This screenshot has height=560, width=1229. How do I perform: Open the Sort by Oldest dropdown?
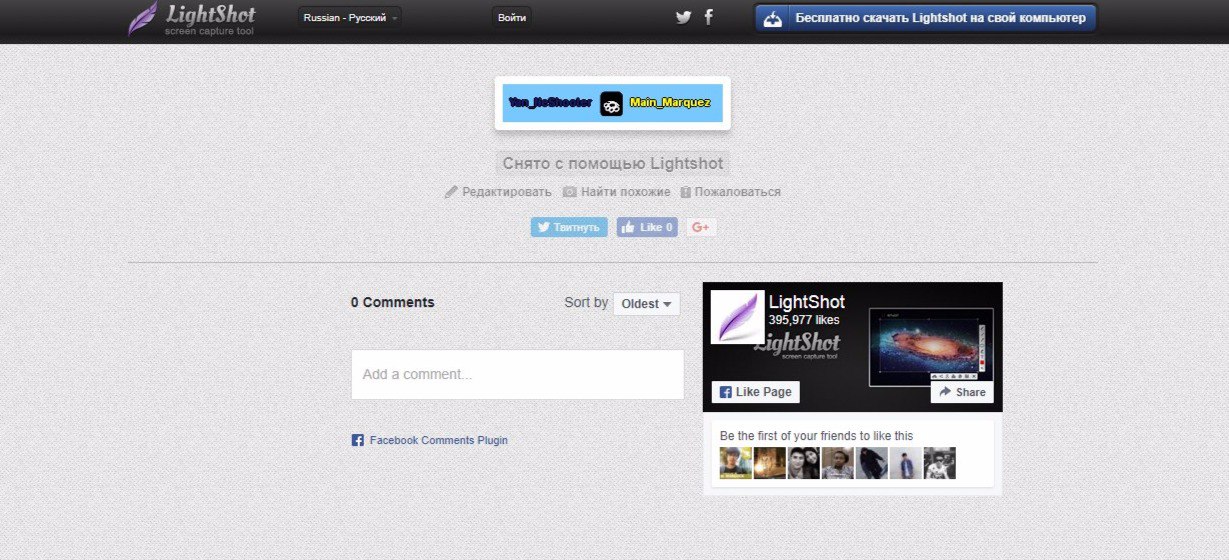click(x=647, y=304)
